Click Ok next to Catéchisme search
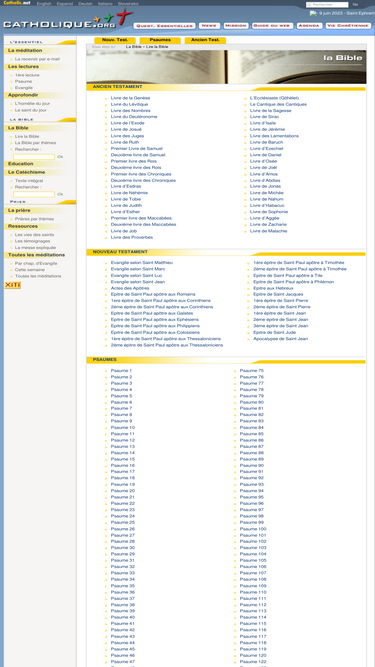Viewport: 375px width, 667px height. (60, 194)
